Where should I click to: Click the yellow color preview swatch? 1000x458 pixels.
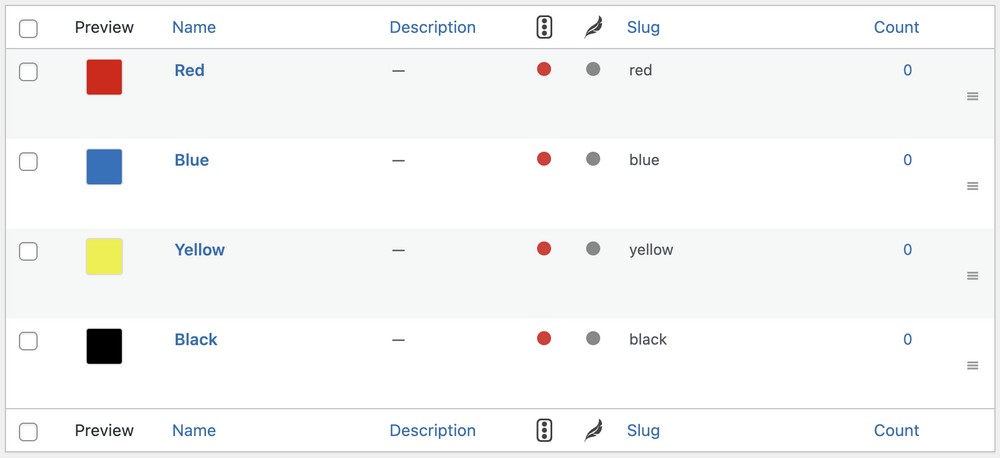[x=104, y=256]
